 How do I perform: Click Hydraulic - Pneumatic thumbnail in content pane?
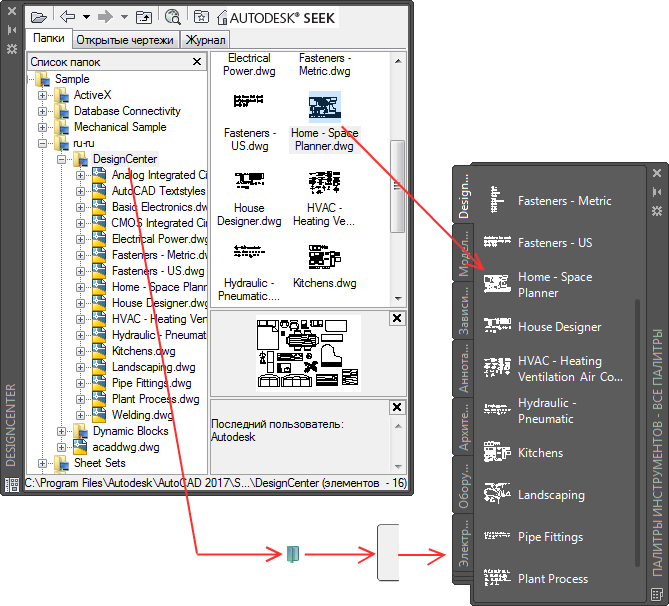[249, 251]
